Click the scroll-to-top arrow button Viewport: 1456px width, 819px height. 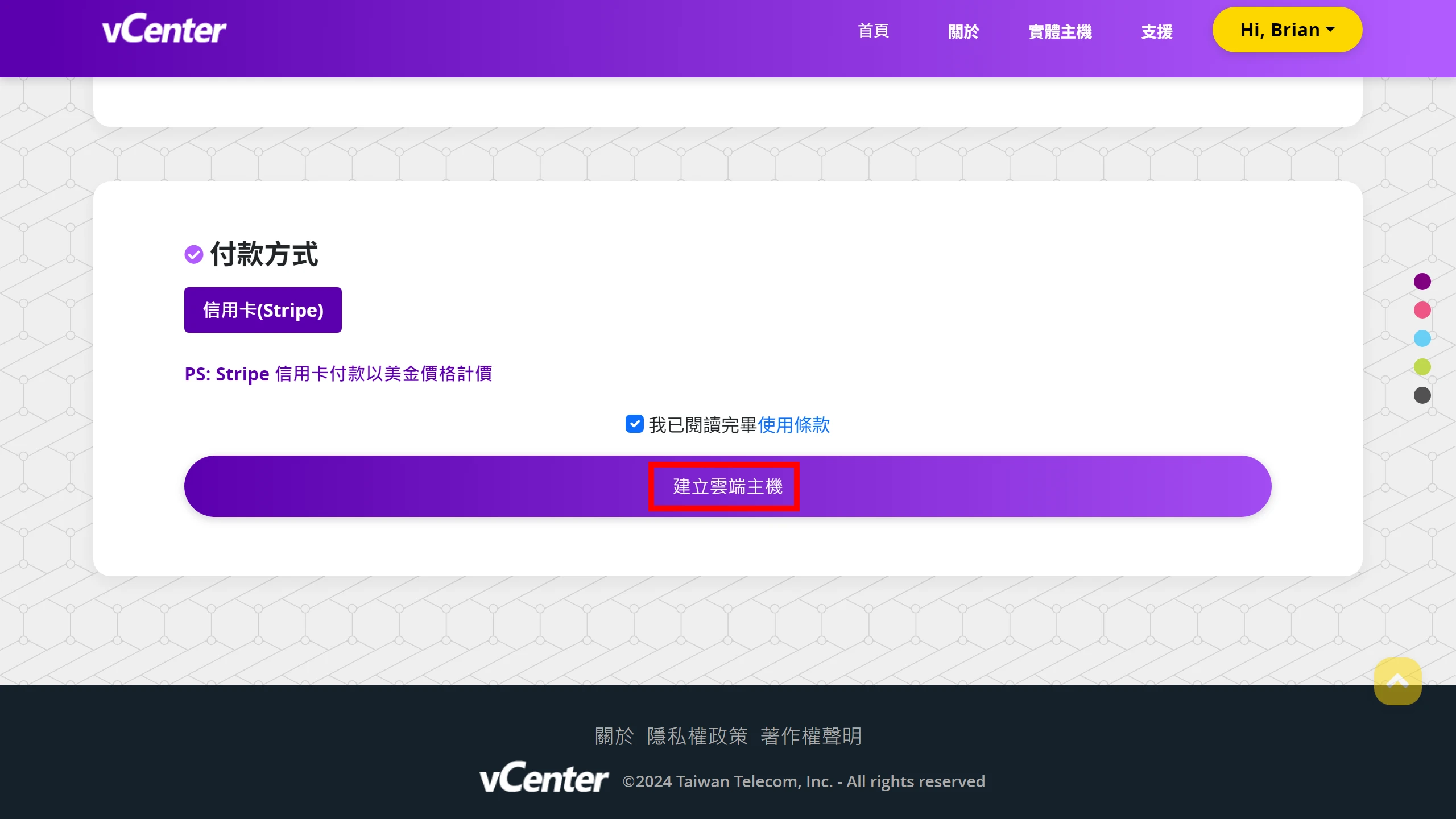[1397, 680]
